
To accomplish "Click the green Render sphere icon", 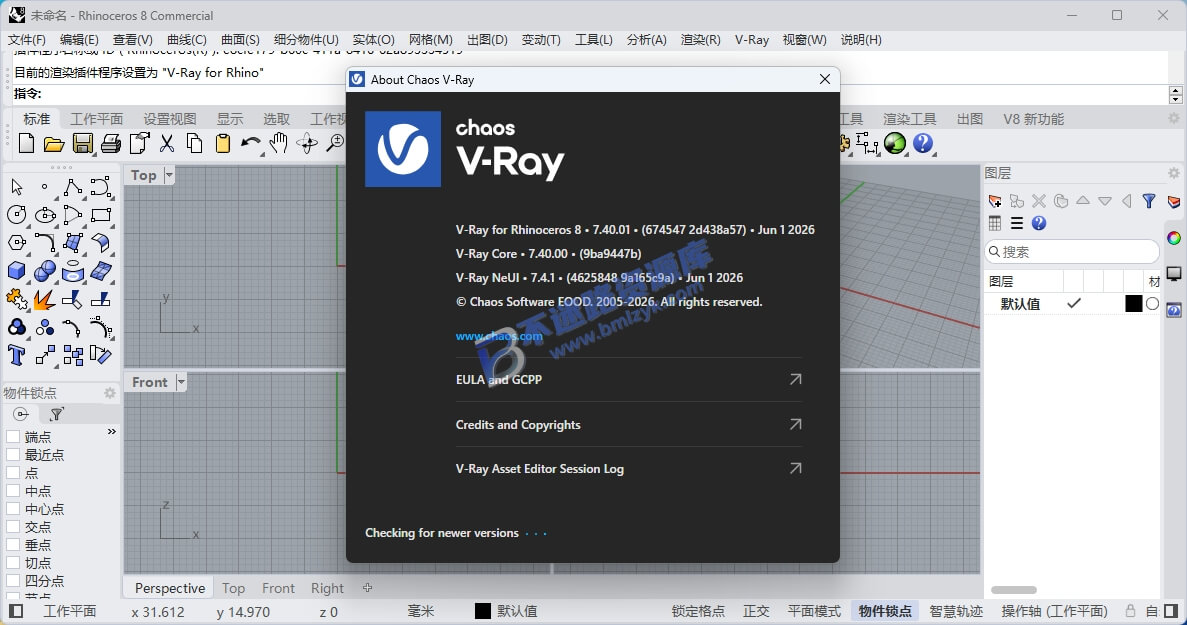I will 895,143.
